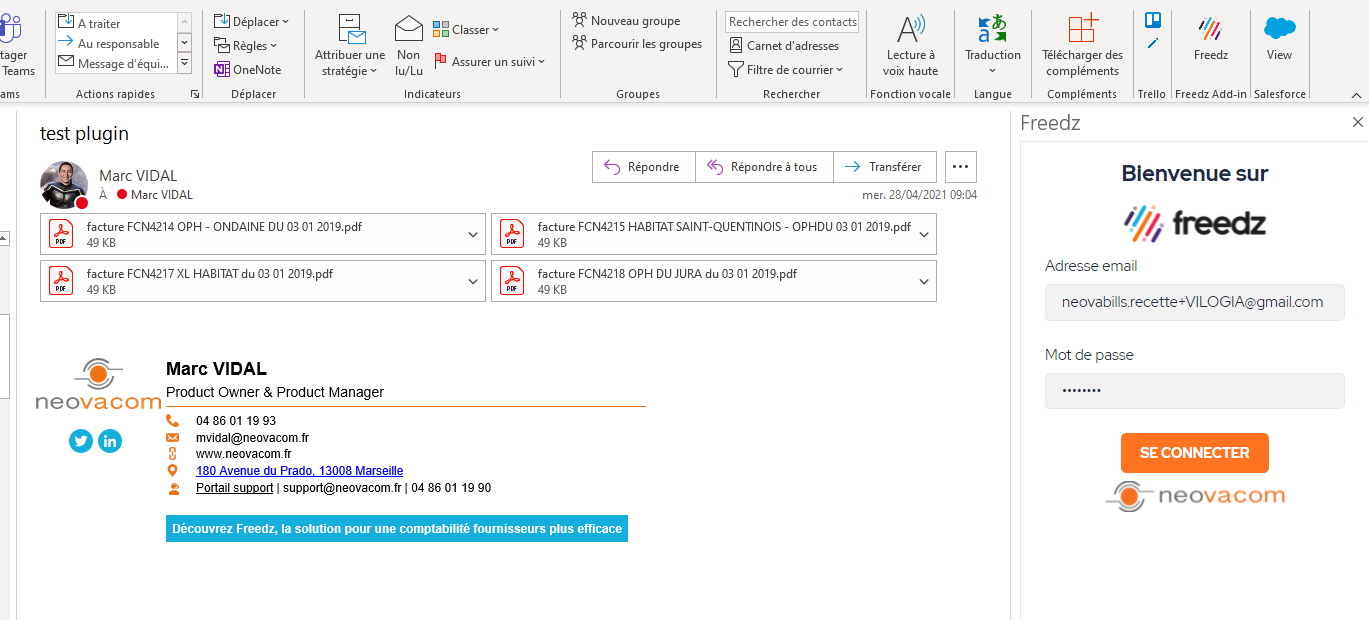Open the Déplacer dropdown
This screenshot has width=1369, height=620.
(x=251, y=21)
